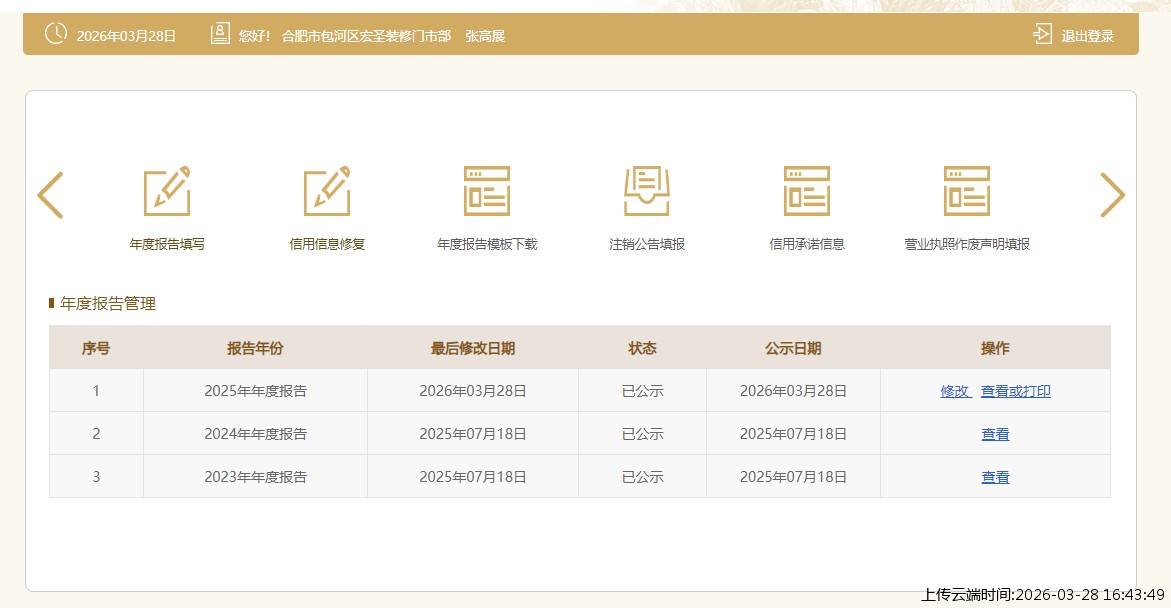Click the 年度报告模板下载 label text
The height and width of the screenshot is (608, 1171).
click(x=487, y=244)
